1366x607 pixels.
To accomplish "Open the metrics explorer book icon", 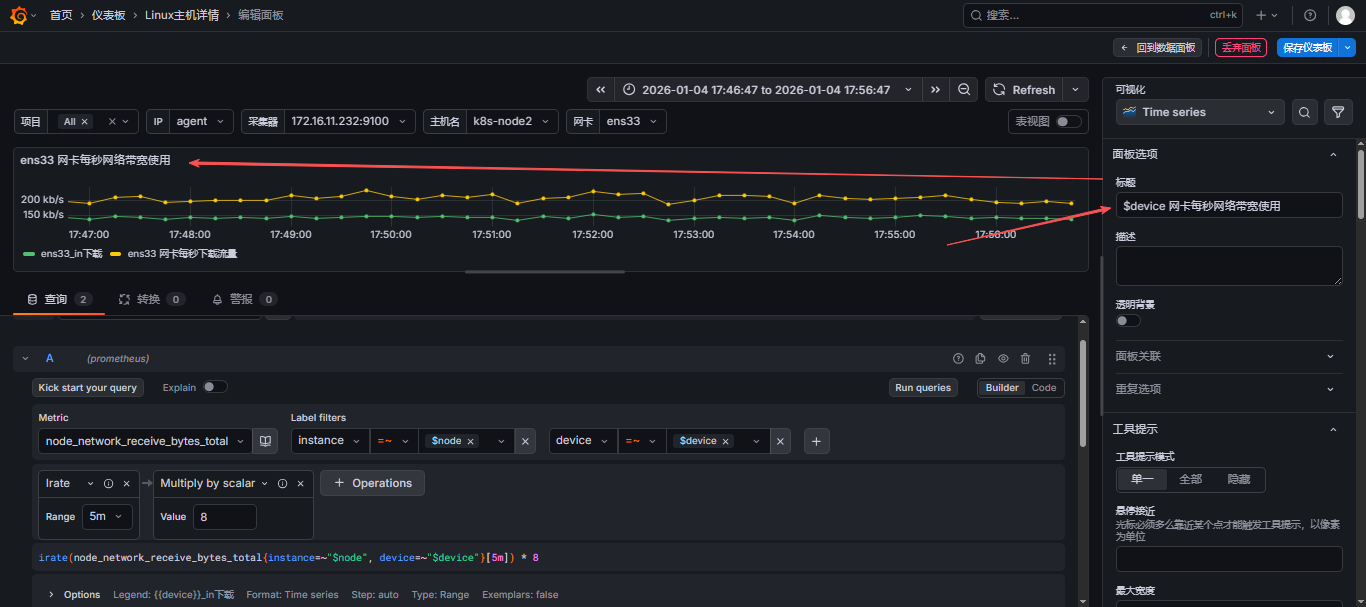I will point(264,441).
